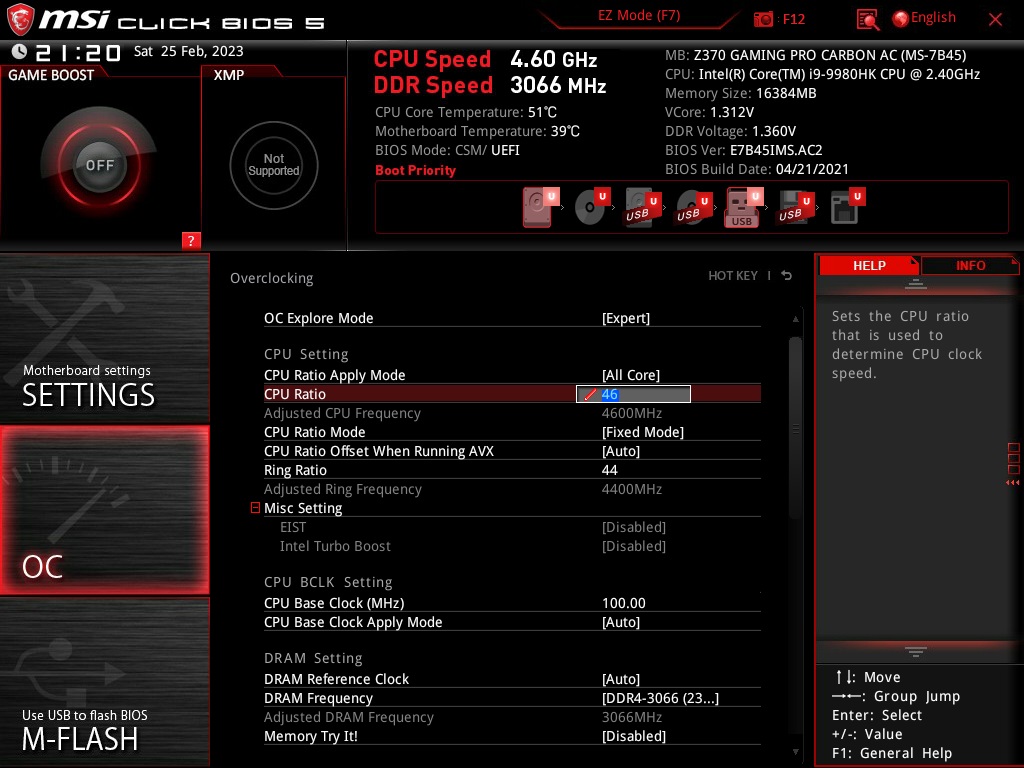Screen dimensions: 1024x768
Task: Click the help panel bottom grip handle
Action: click(915, 651)
